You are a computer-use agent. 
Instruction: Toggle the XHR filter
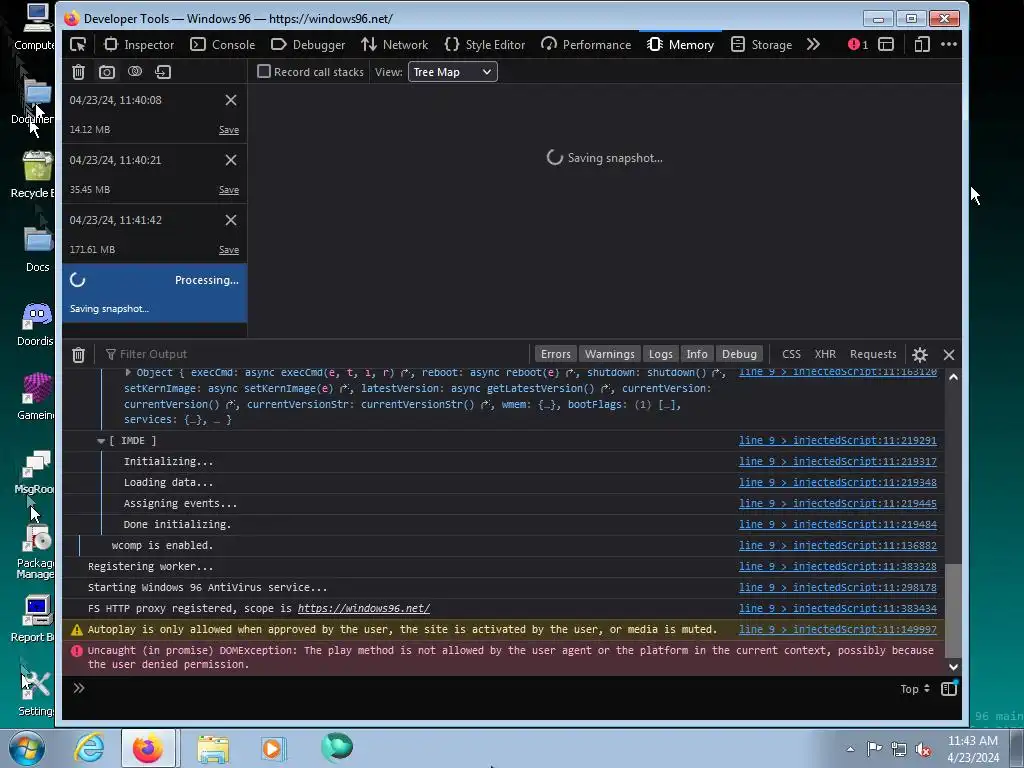pos(825,354)
